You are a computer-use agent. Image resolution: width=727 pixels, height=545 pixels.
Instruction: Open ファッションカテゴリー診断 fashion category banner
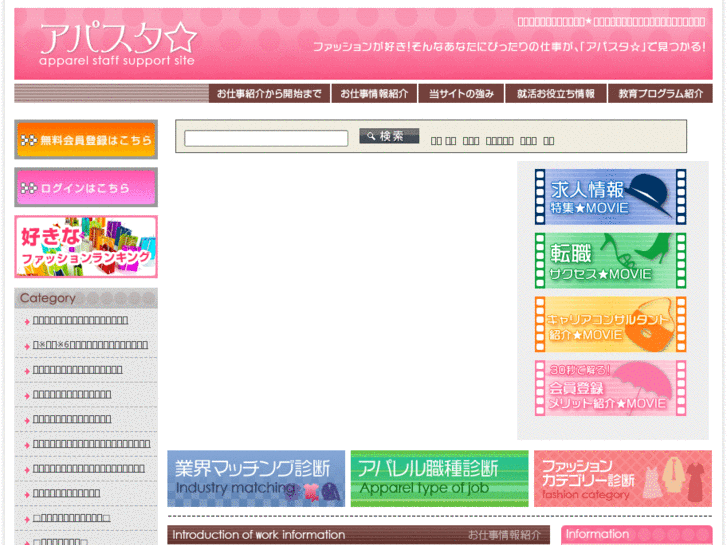[623, 479]
